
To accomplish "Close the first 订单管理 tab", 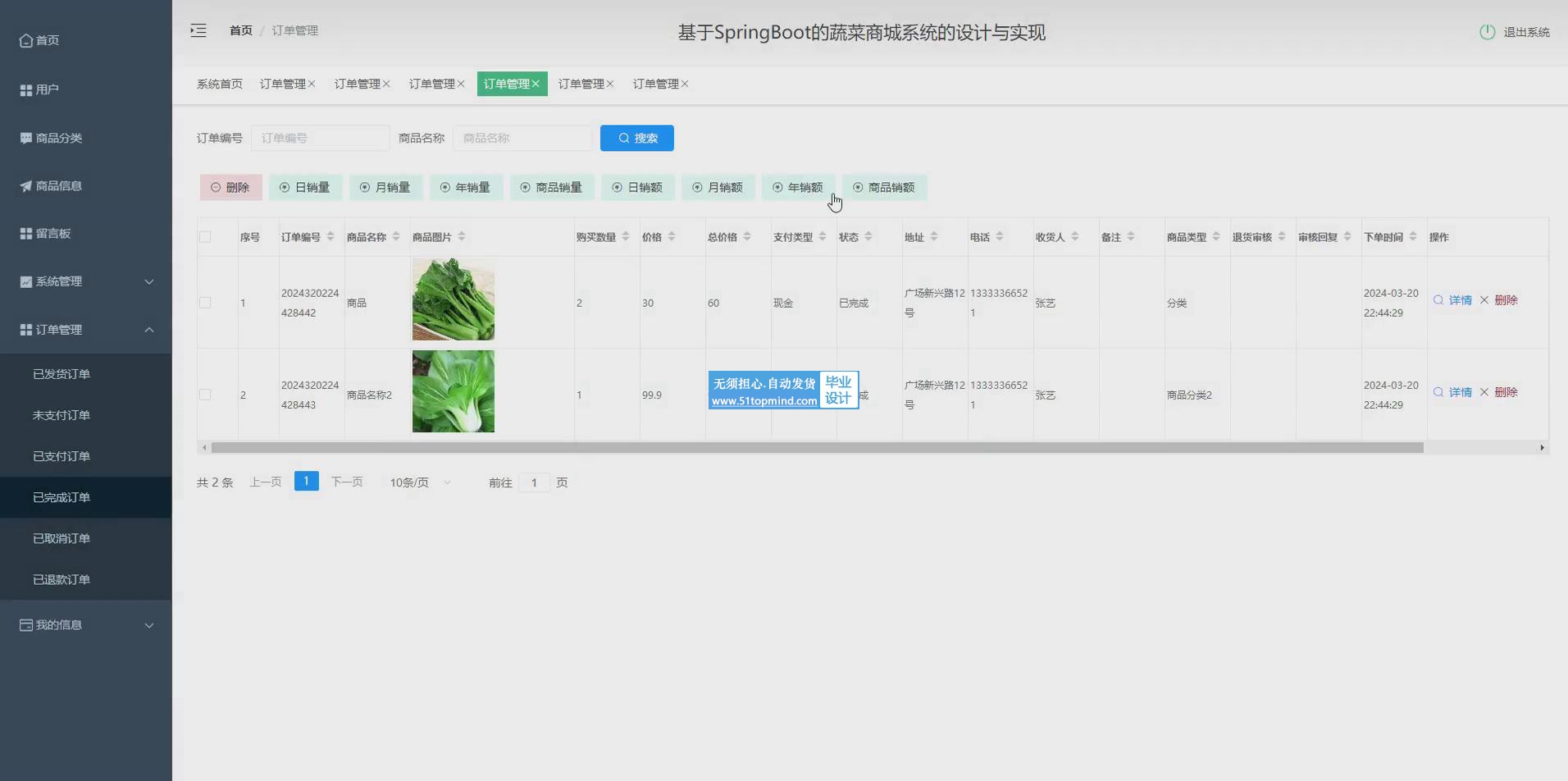I will [312, 84].
